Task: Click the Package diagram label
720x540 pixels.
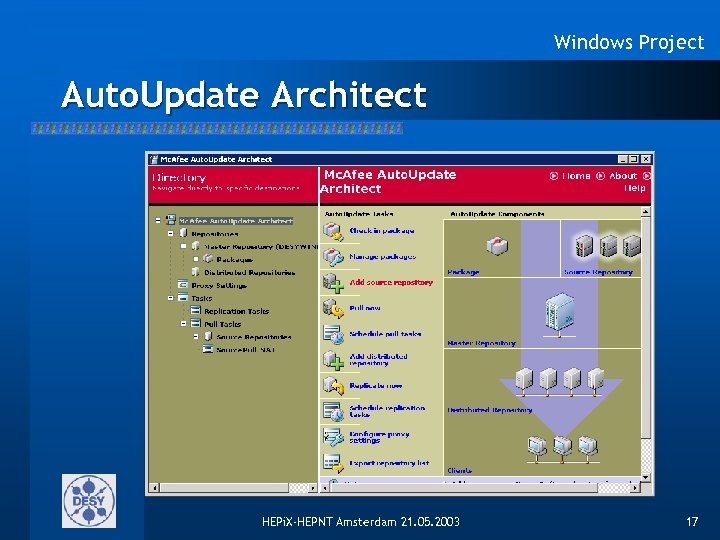Action: pos(463,272)
